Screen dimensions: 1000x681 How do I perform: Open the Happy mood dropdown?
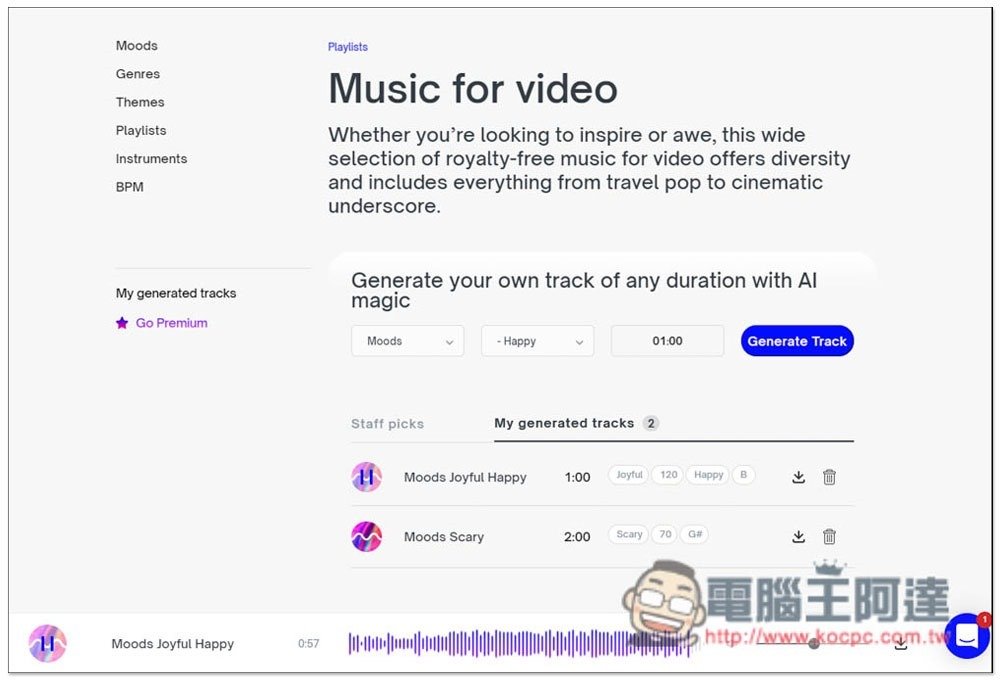coord(537,341)
